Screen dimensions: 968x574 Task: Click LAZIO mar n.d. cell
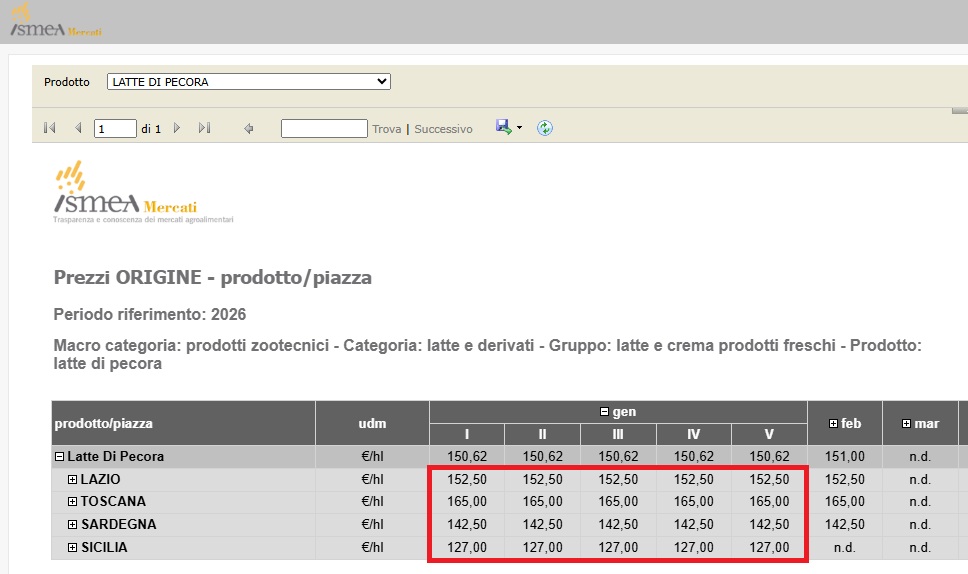[x=920, y=480]
